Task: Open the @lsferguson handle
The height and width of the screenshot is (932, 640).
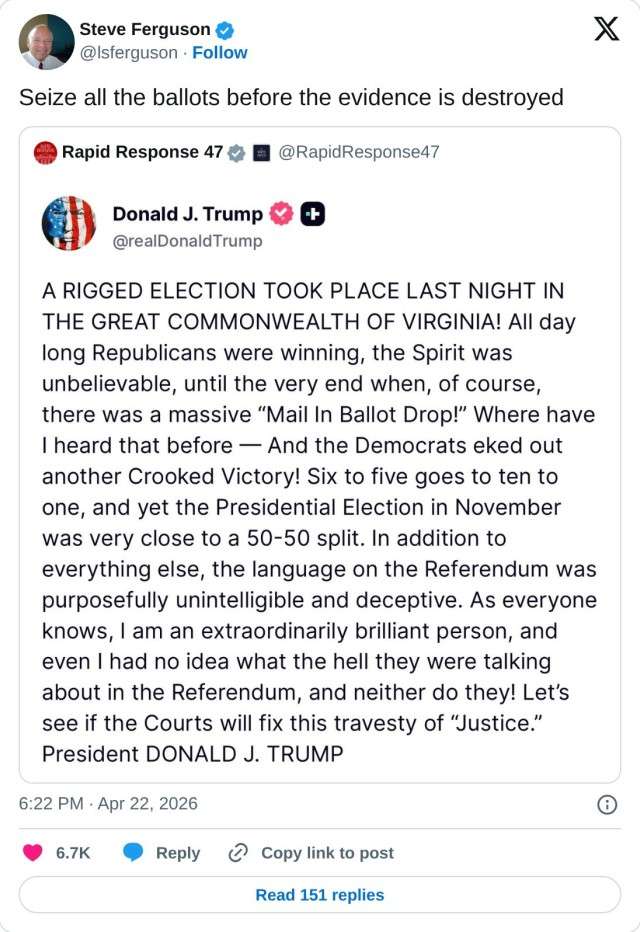Action: [x=128, y=52]
